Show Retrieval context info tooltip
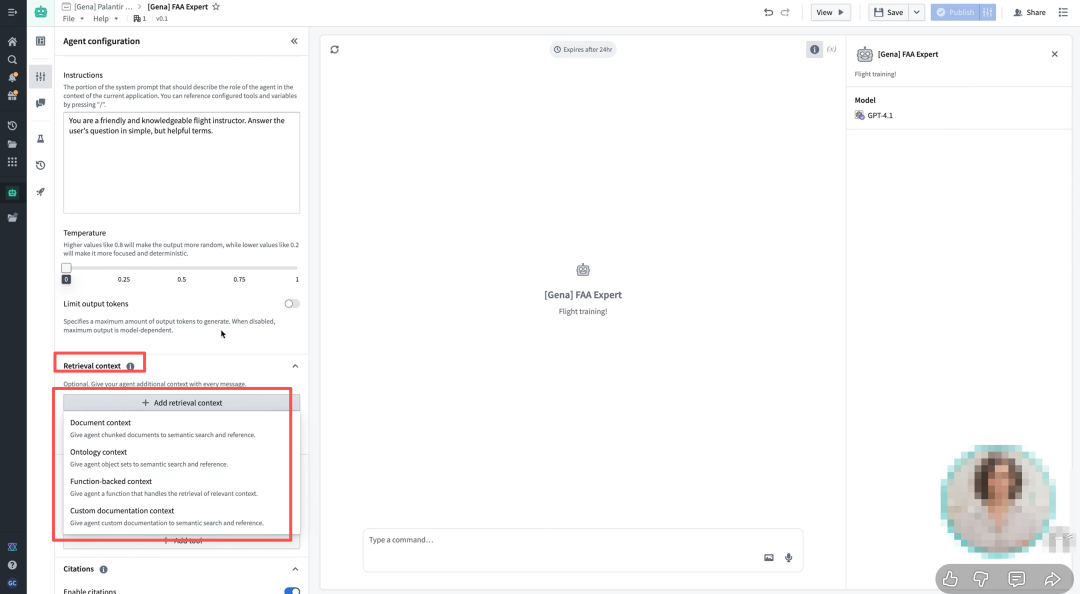The height and width of the screenshot is (594, 1080). (130, 367)
